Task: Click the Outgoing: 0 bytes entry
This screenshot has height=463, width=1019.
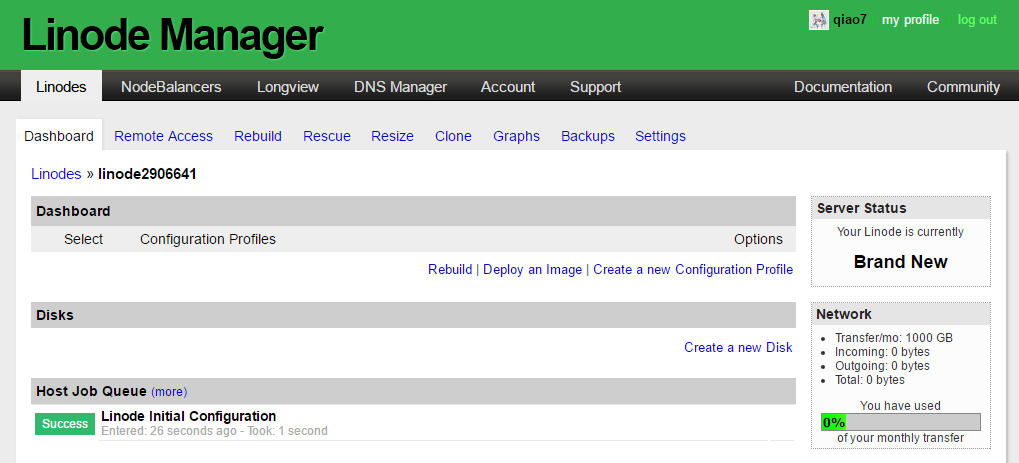Action: tap(883, 366)
